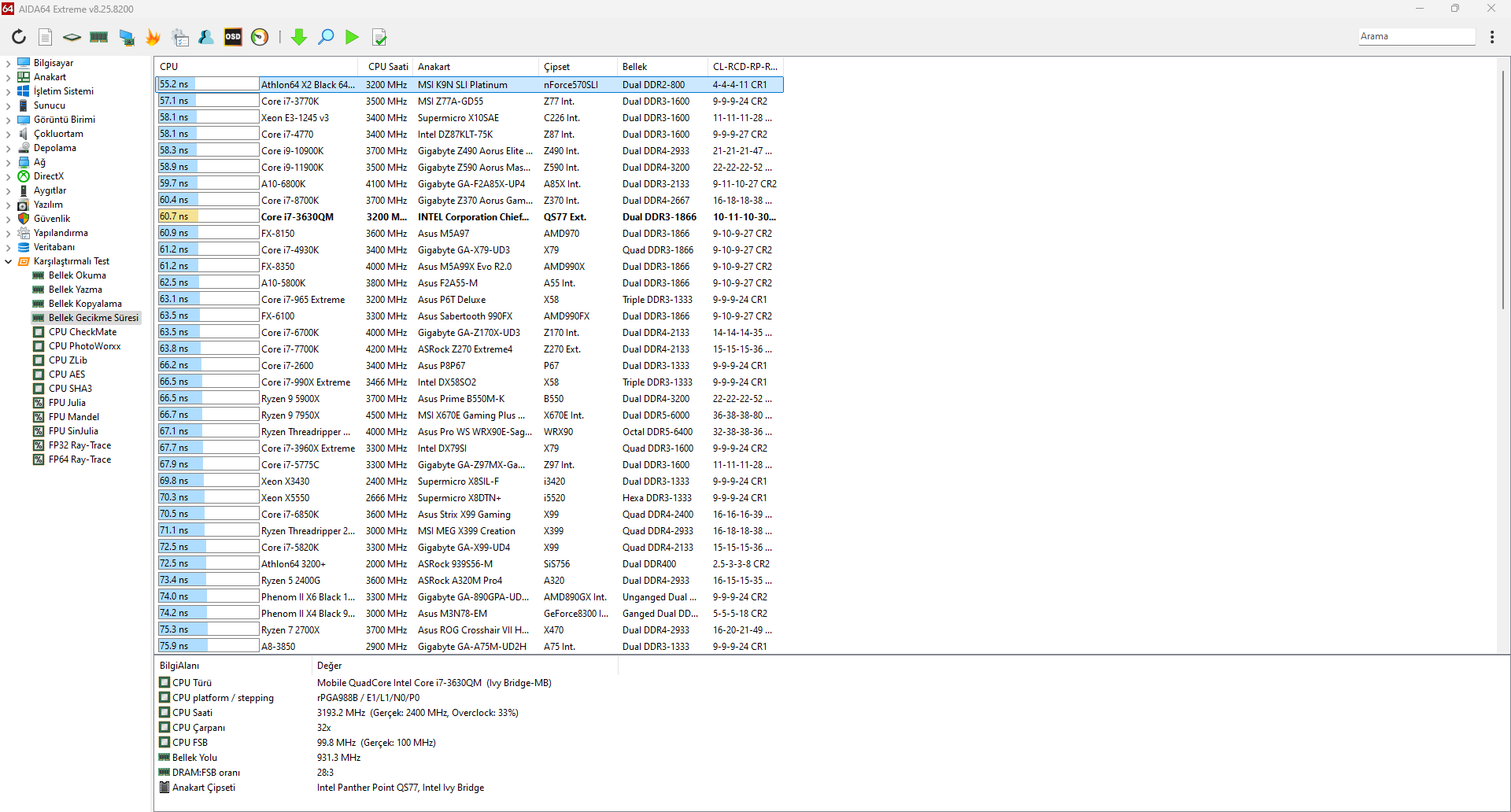
Task: Open the CPU ZLib benchmark
Action: coord(68,360)
